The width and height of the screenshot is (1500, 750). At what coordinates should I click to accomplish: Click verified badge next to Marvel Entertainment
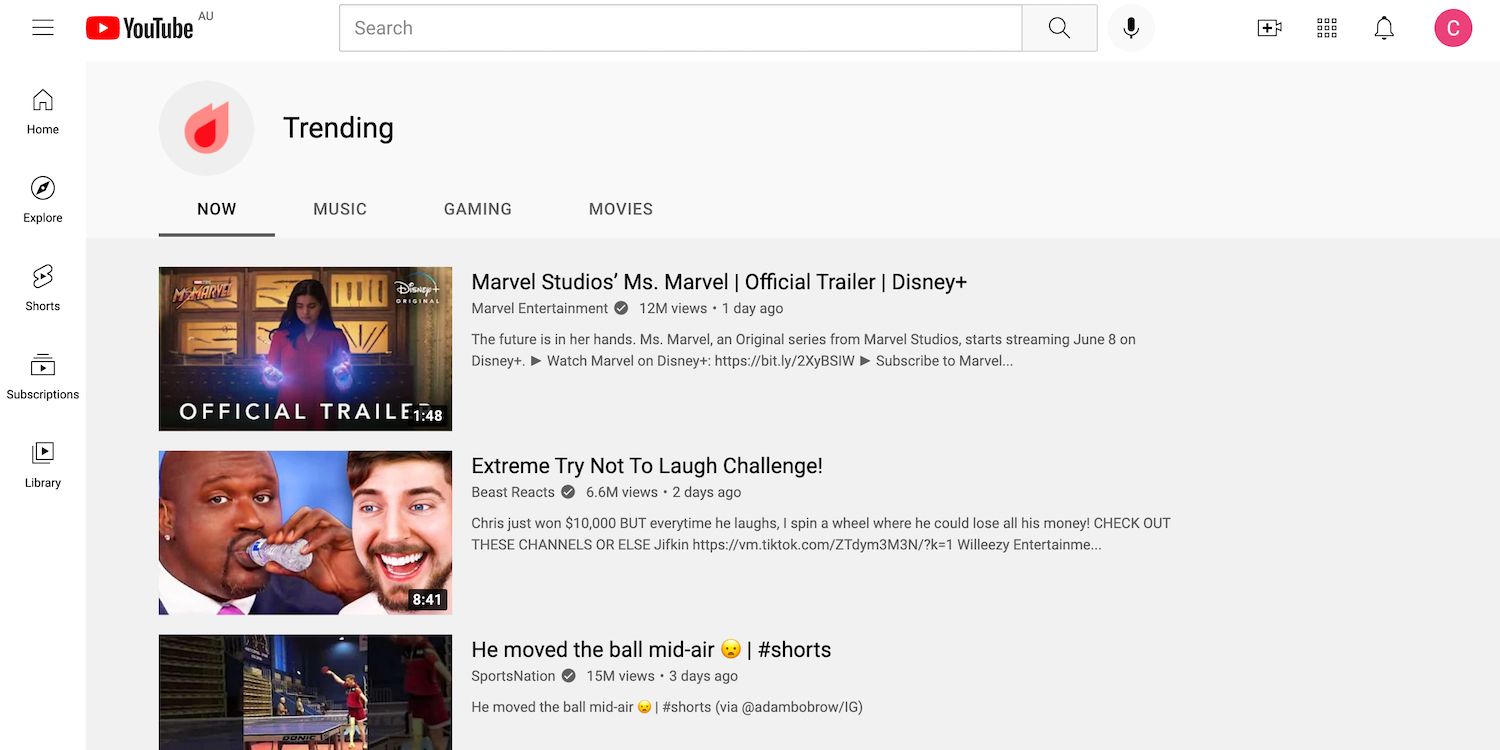pyautogui.click(x=621, y=308)
